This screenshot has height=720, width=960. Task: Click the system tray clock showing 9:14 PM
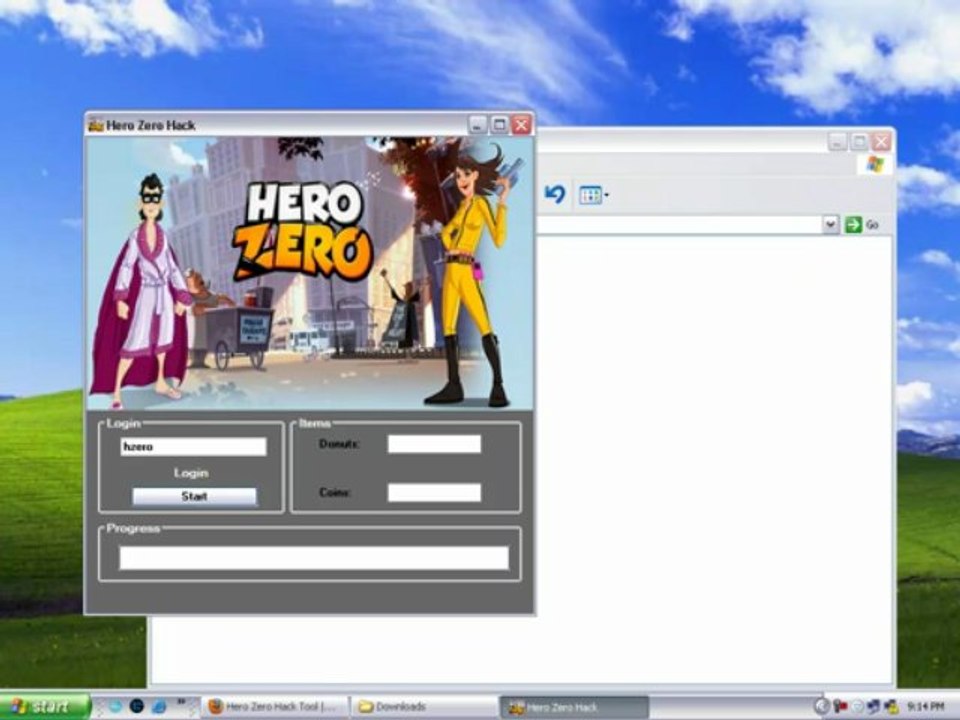(x=925, y=707)
